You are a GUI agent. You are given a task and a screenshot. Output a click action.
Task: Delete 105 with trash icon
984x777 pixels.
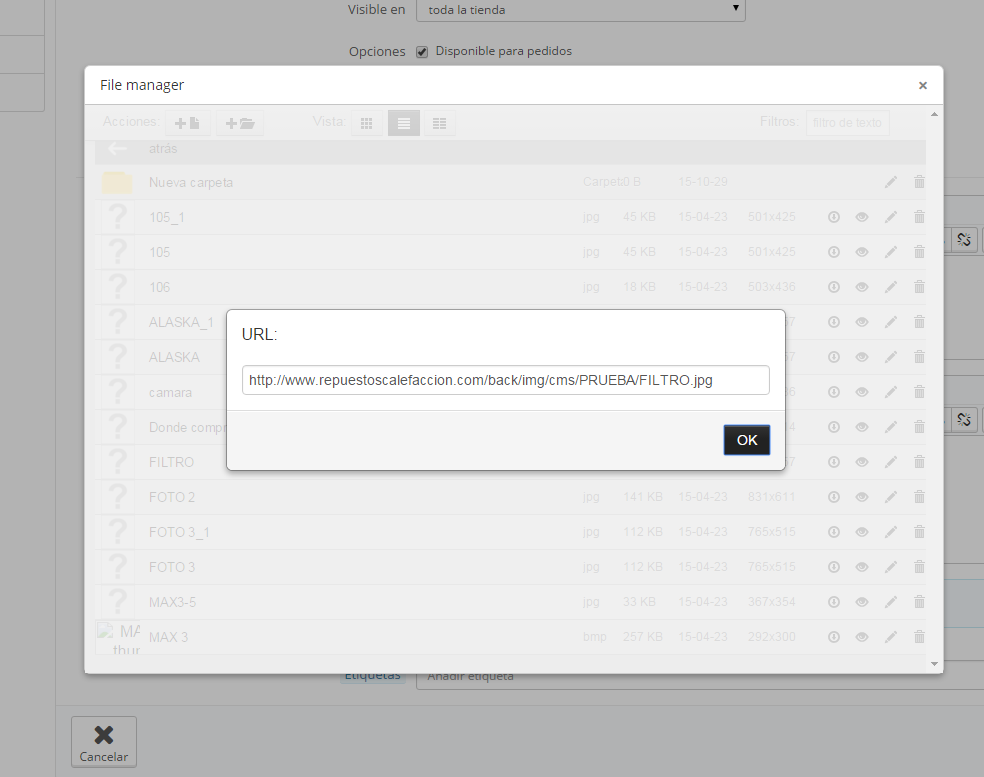pos(919,252)
